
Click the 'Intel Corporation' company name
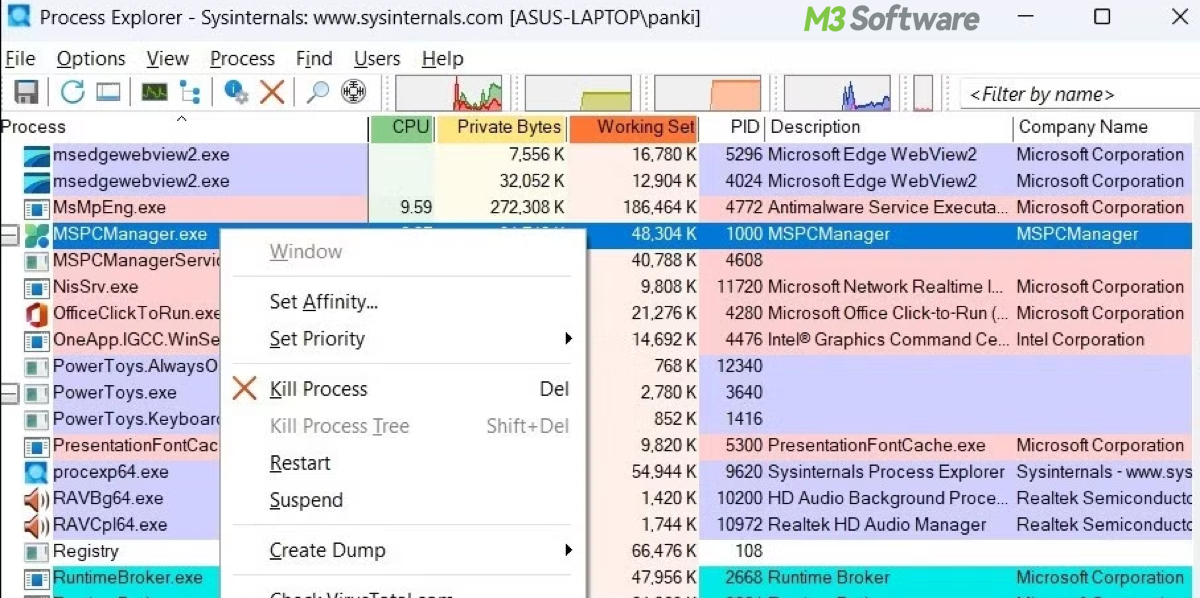click(x=1080, y=340)
